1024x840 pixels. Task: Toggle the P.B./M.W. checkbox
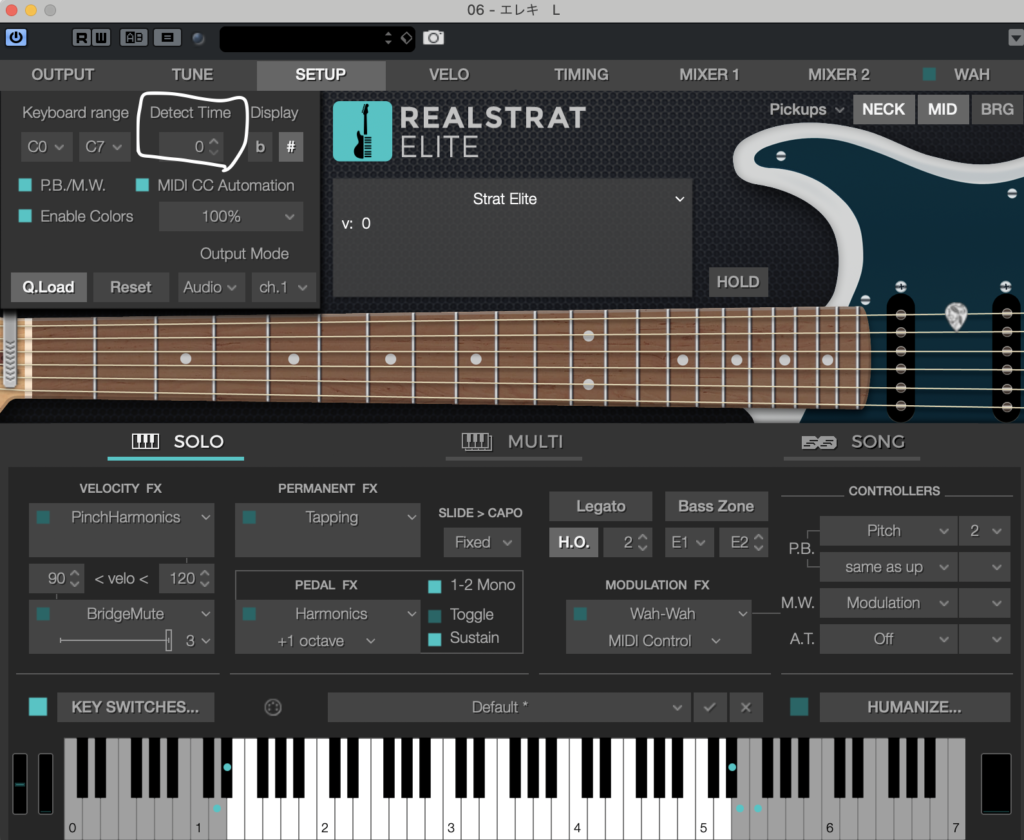(x=25, y=185)
